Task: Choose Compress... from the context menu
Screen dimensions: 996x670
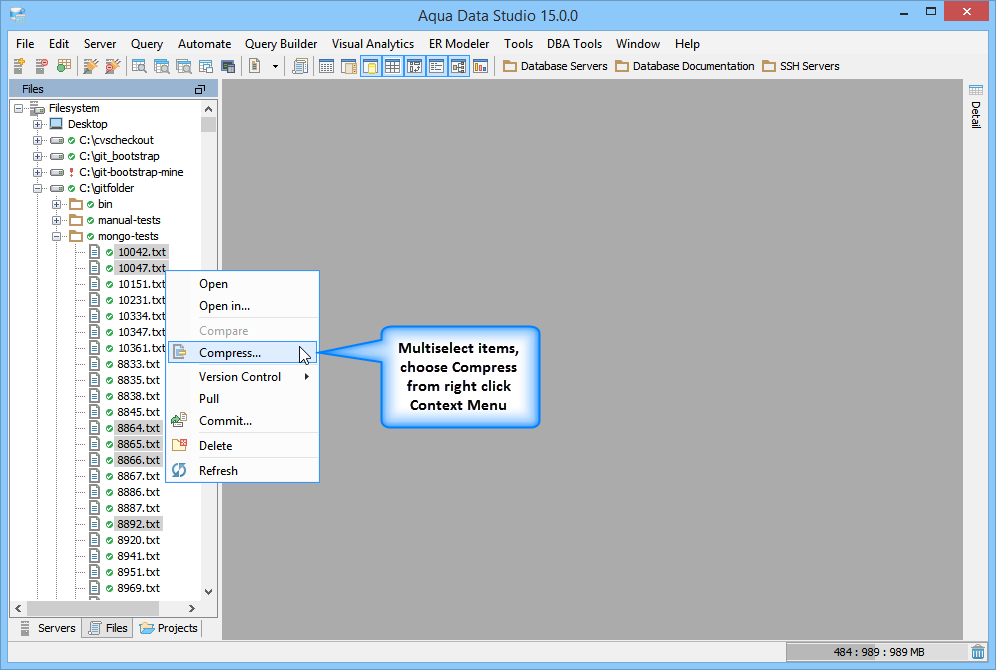Action: [243, 352]
